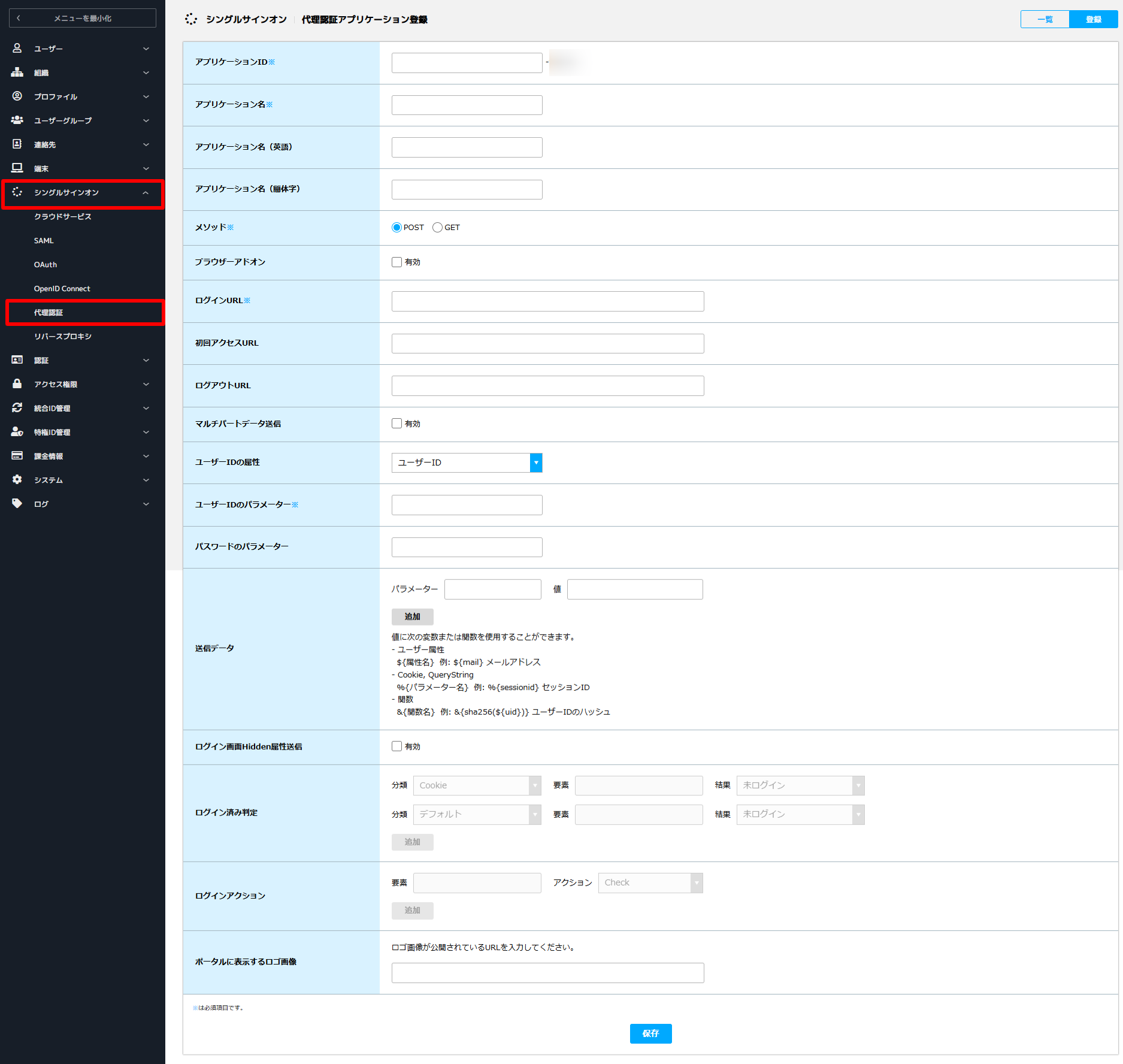Click the 統合ID管理 sync icon
Image resolution: width=1123 pixels, height=1064 pixels.
17,407
